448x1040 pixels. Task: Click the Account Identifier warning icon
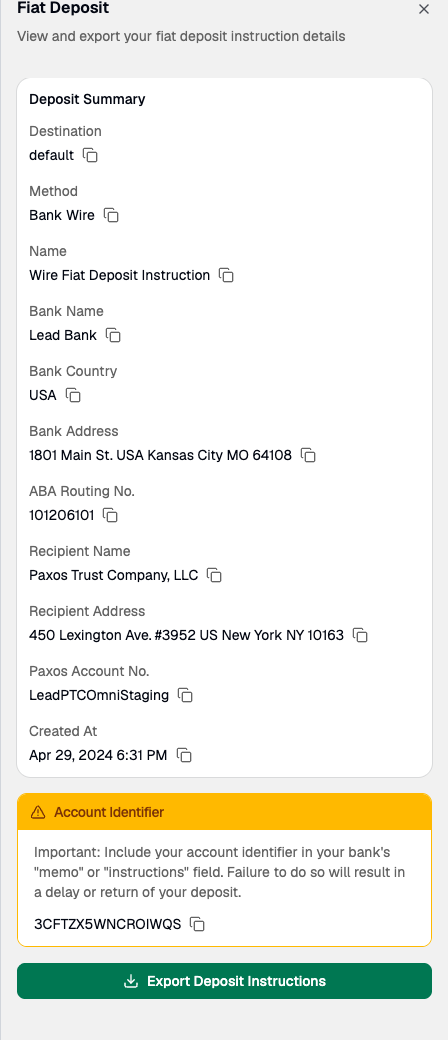point(38,812)
